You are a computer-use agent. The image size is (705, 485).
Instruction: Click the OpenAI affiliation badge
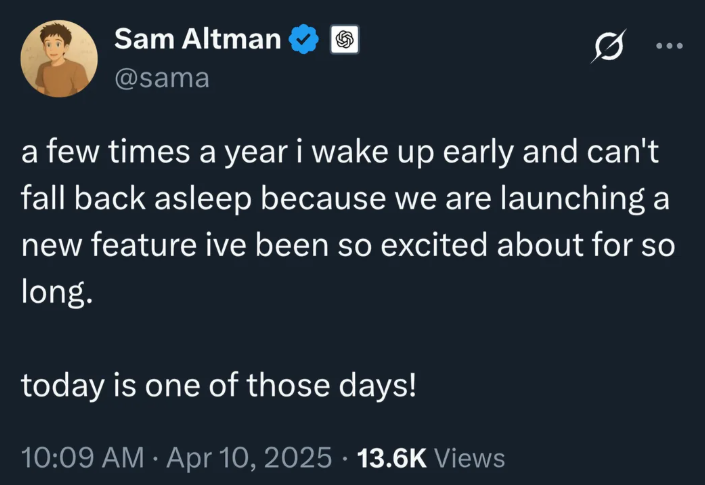pos(344,40)
